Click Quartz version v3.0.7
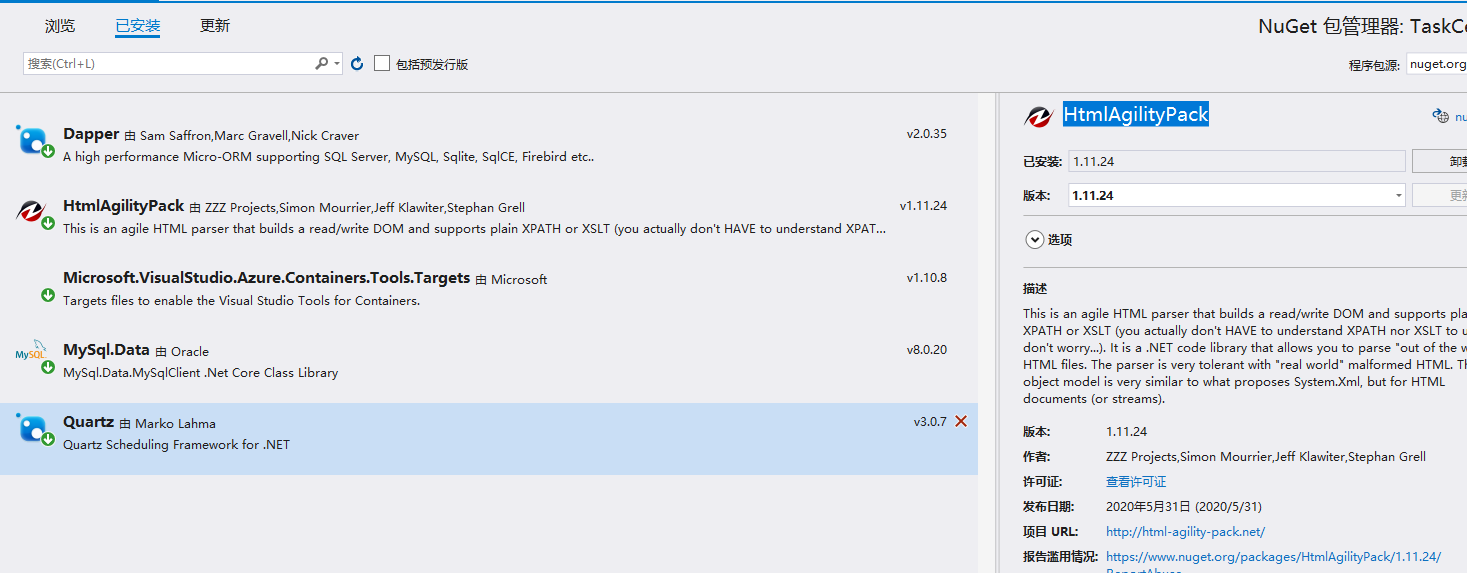The height and width of the screenshot is (573, 1467). 930,422
